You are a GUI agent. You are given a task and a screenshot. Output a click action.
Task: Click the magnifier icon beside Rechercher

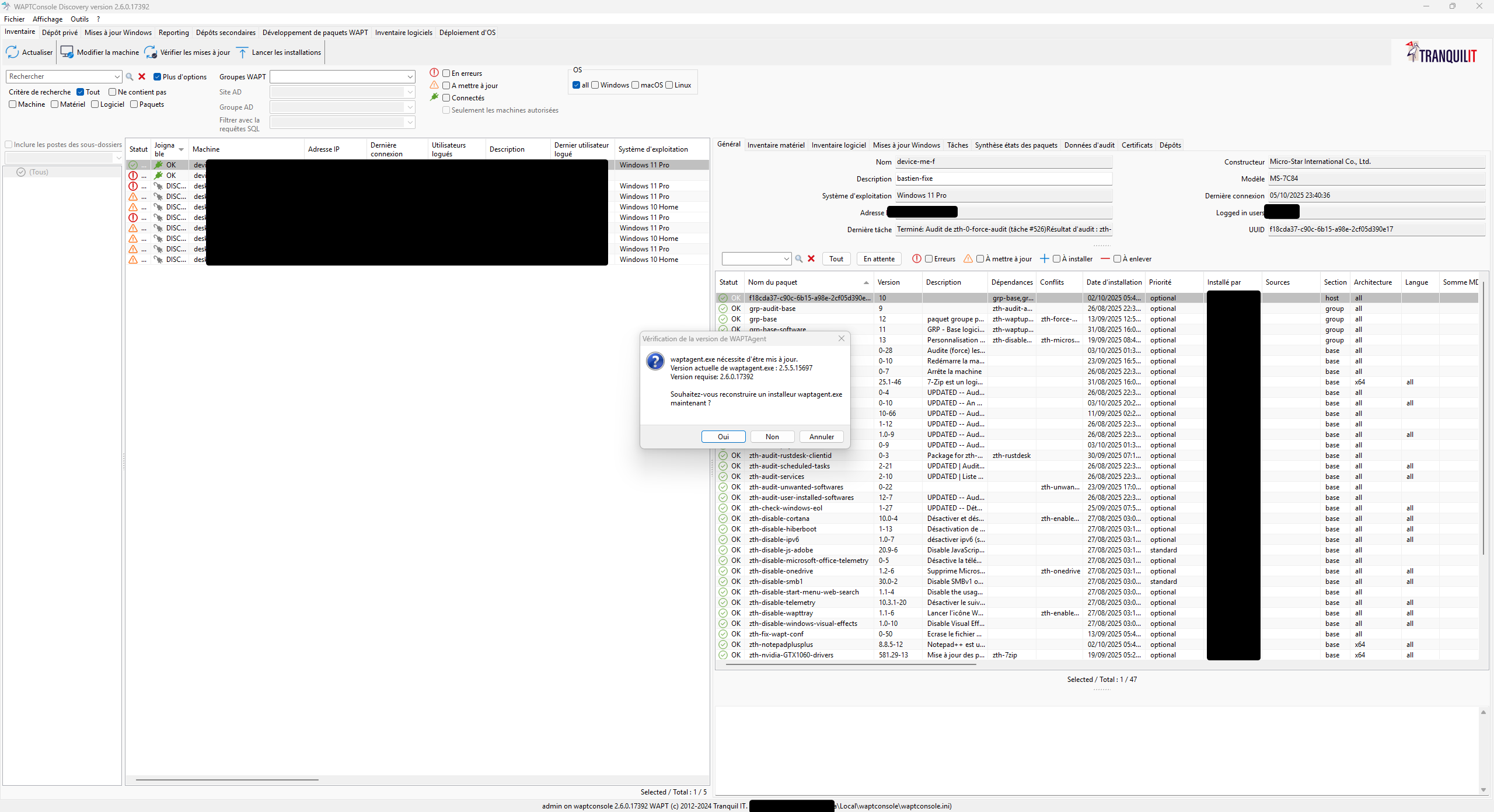click(x=130, y=76)
